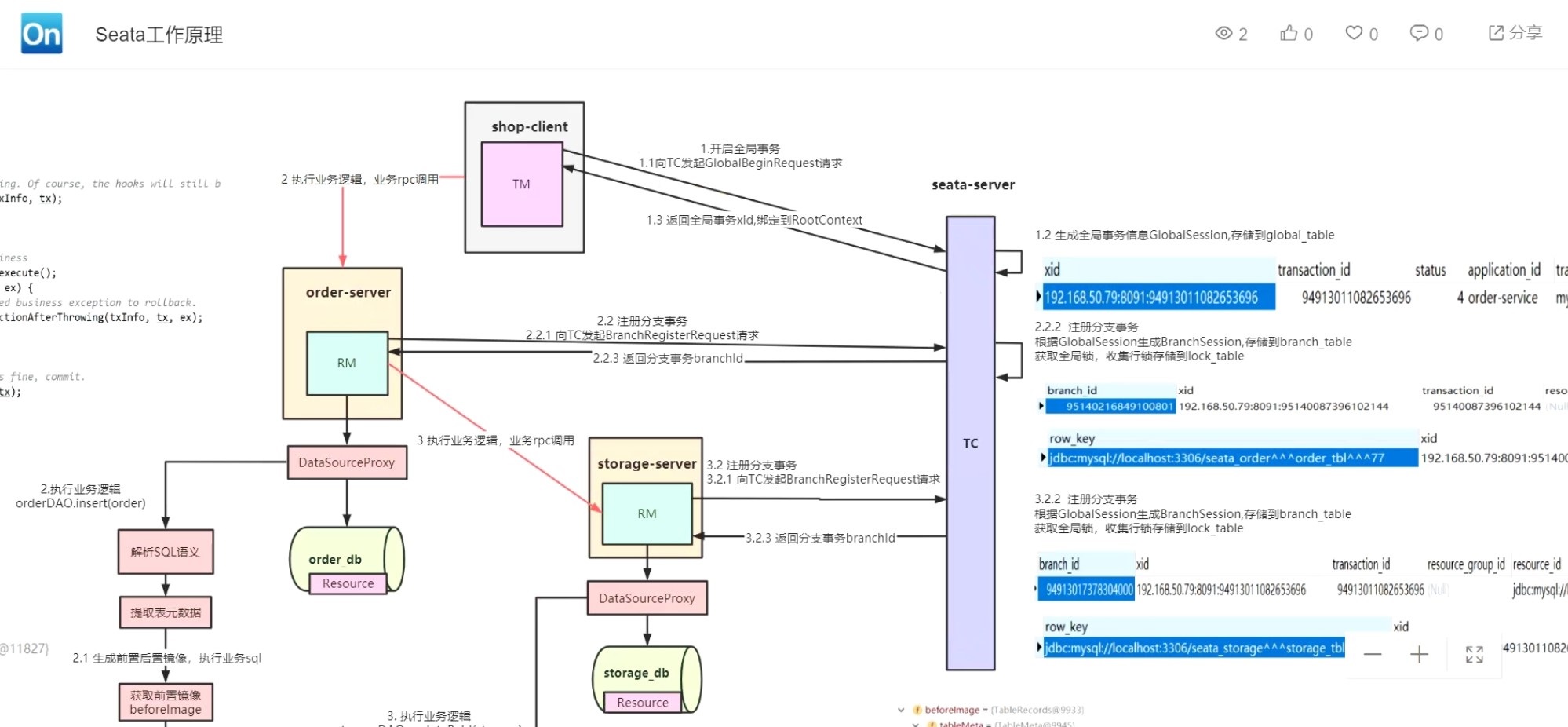Click the RM box inside order-server
The height and width of the screenshot is (727, 1568).
pos(347,363)
